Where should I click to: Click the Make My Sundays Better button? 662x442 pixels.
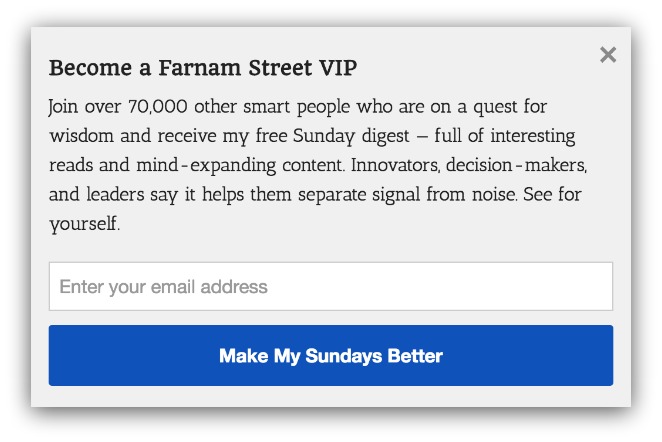click(x=331, y=355)
